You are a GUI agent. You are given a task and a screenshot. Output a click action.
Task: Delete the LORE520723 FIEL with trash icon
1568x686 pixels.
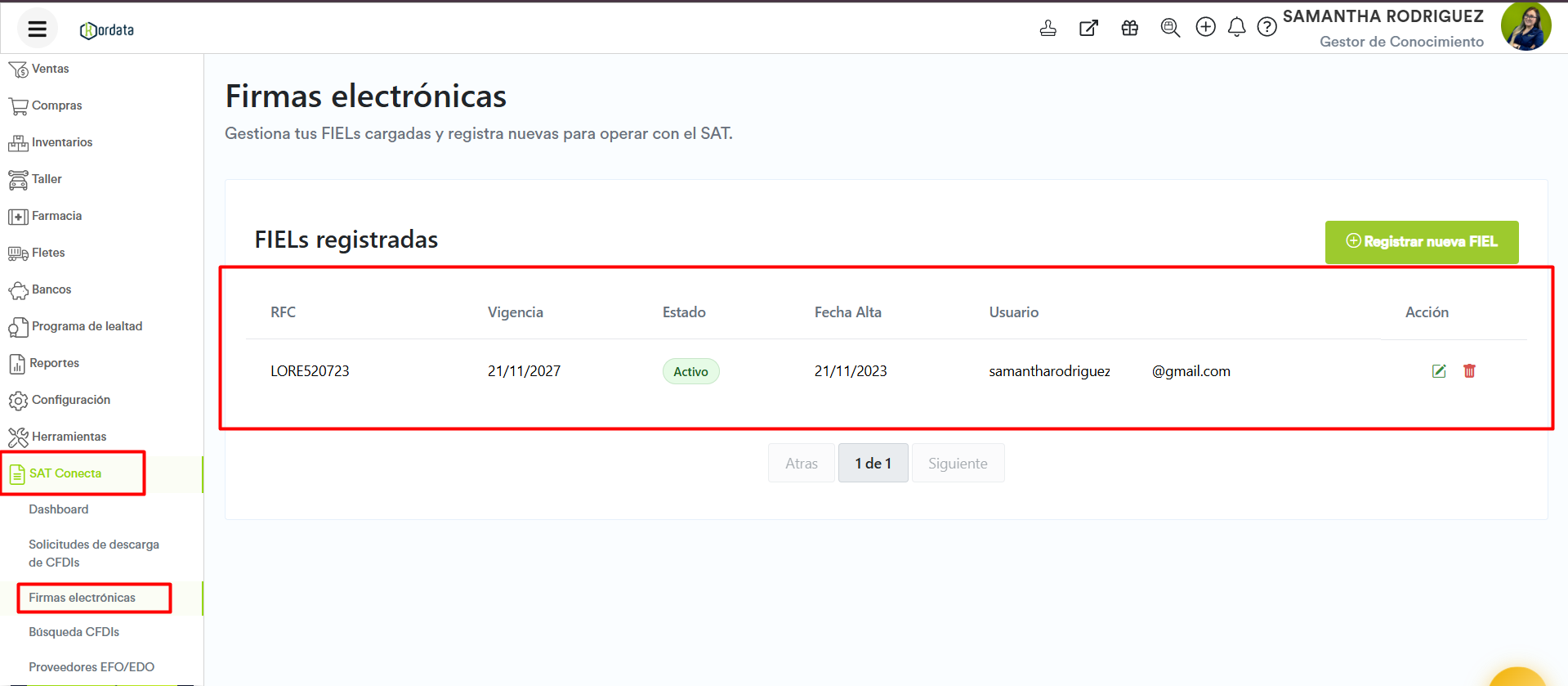click(1469, 371)
